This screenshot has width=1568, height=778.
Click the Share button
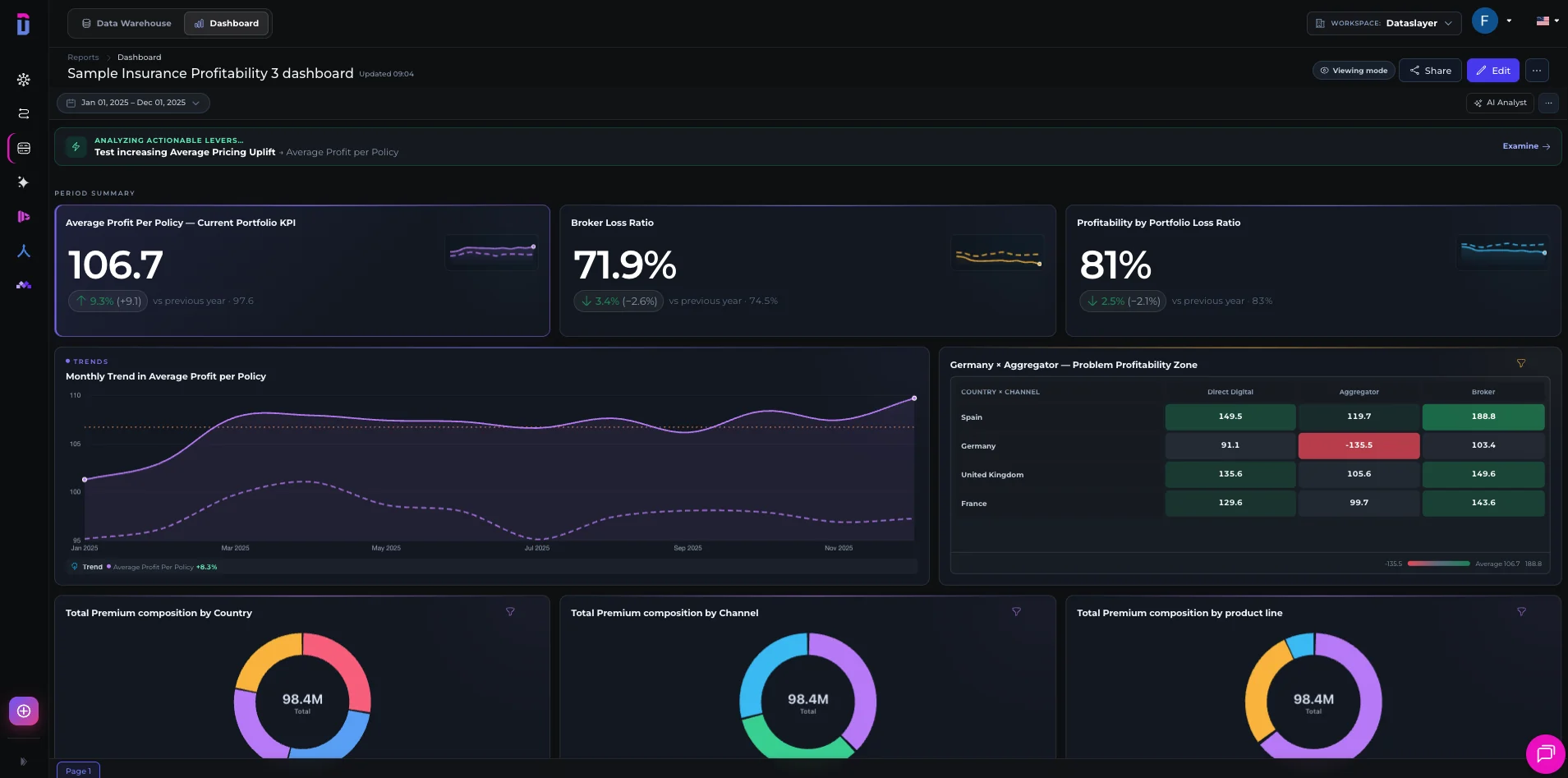(x=1430, y=71)
